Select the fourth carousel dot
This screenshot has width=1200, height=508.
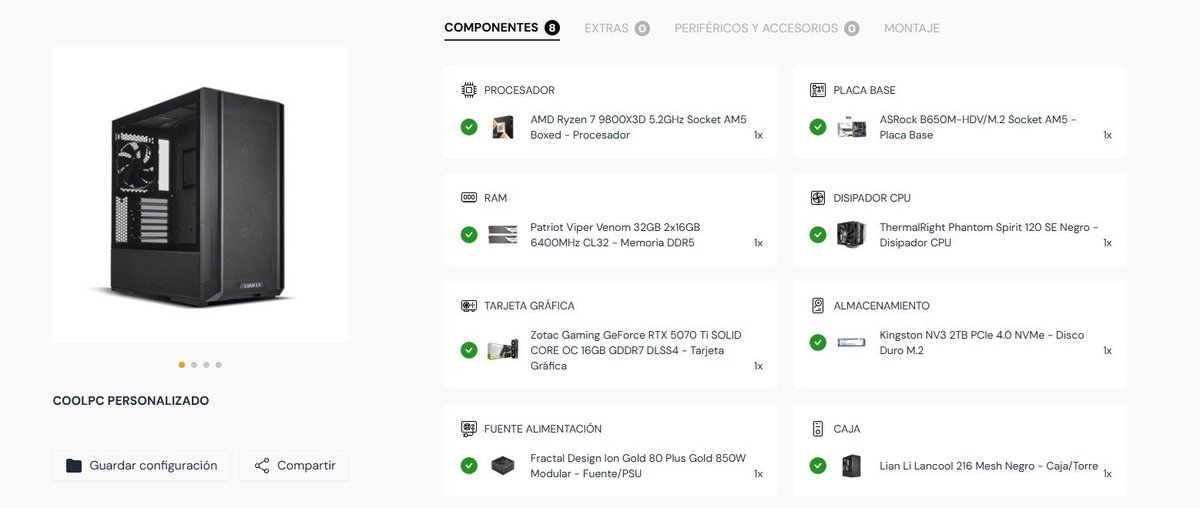(219, 365)
